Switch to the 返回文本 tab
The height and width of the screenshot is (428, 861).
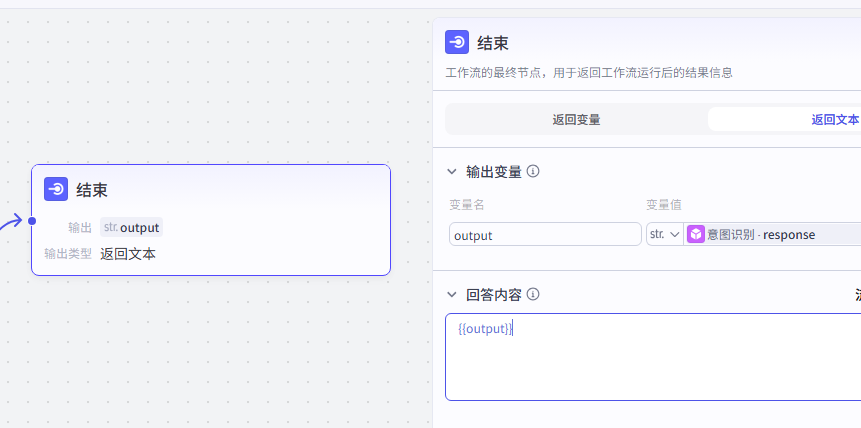[835, 119]
